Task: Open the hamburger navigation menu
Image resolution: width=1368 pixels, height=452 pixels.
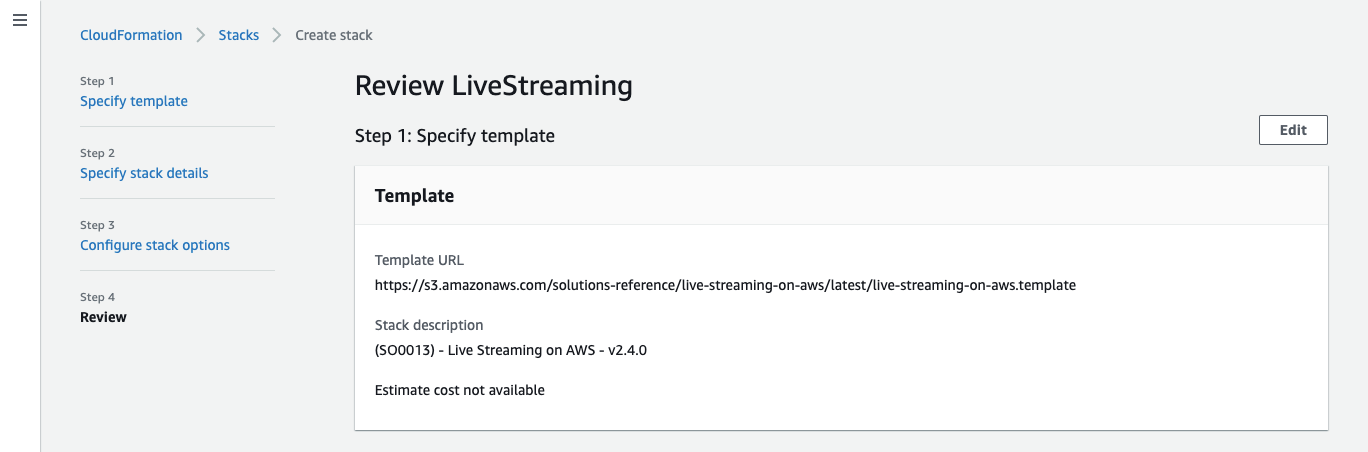Action: click(20, 20)
